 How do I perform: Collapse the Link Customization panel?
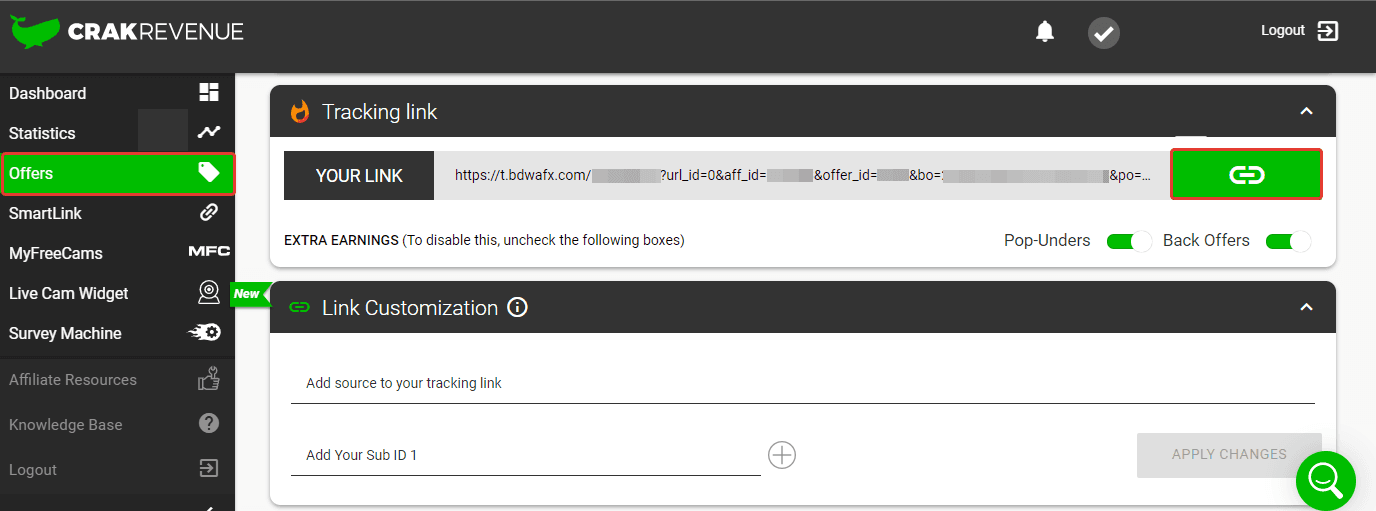point(1306,307)
